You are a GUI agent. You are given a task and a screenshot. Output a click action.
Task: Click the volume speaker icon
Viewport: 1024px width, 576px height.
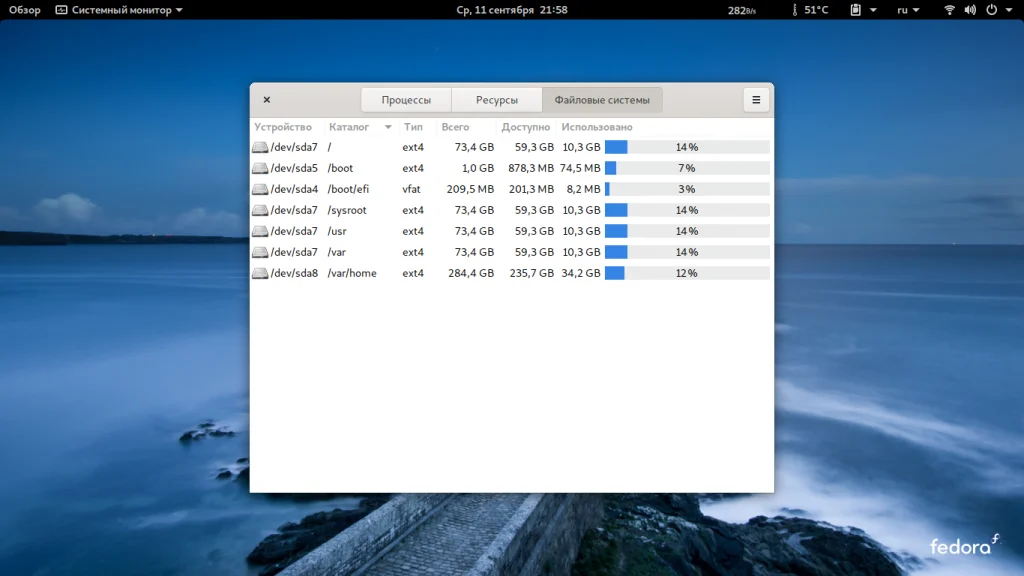point(970,10)
